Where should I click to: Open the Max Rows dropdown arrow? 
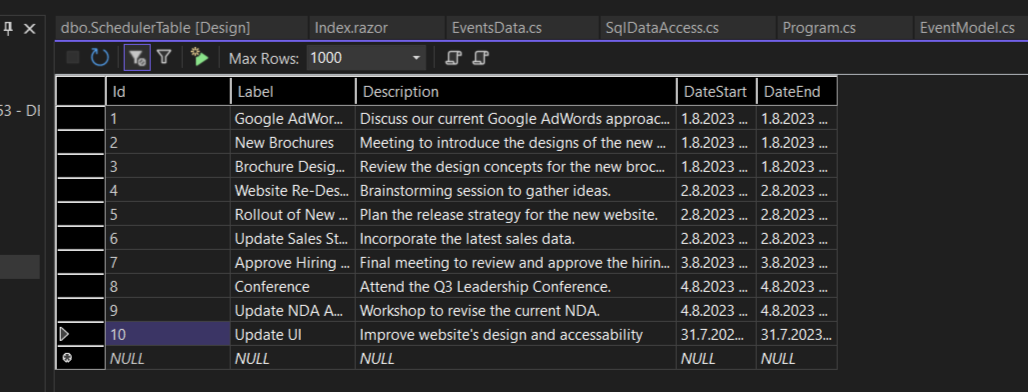(416, 58)
